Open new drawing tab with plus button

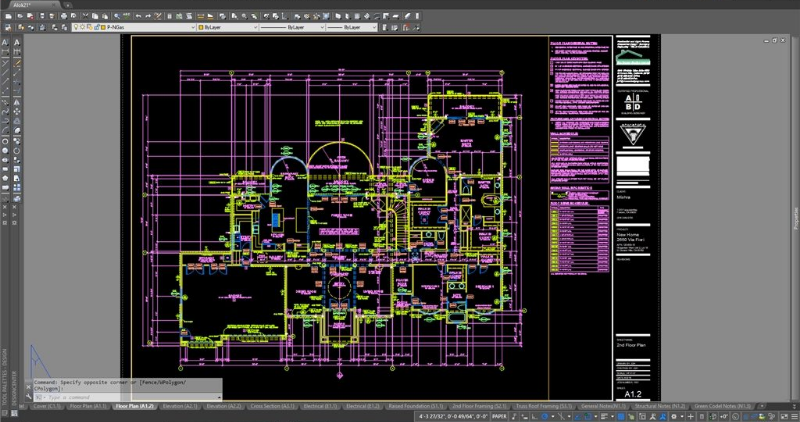point(67,5)
